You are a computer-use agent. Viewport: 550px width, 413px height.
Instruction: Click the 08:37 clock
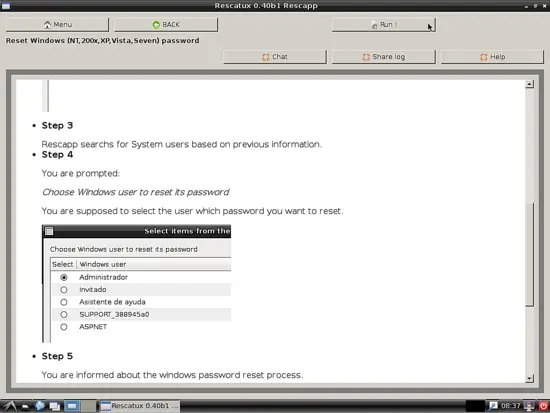click(510, 406)
